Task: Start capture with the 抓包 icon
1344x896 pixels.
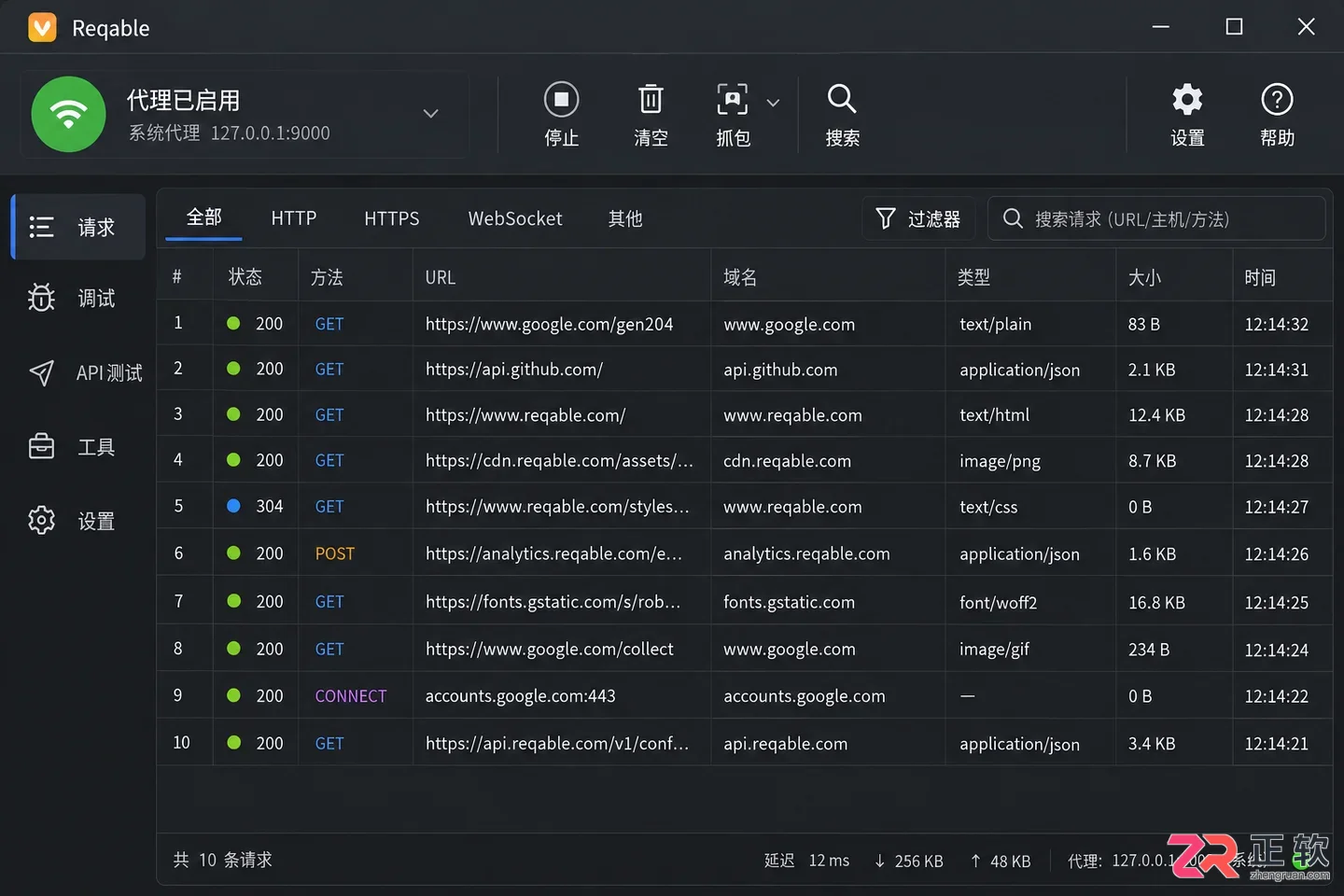Action: pyautogui.click(x=733, y=100)
